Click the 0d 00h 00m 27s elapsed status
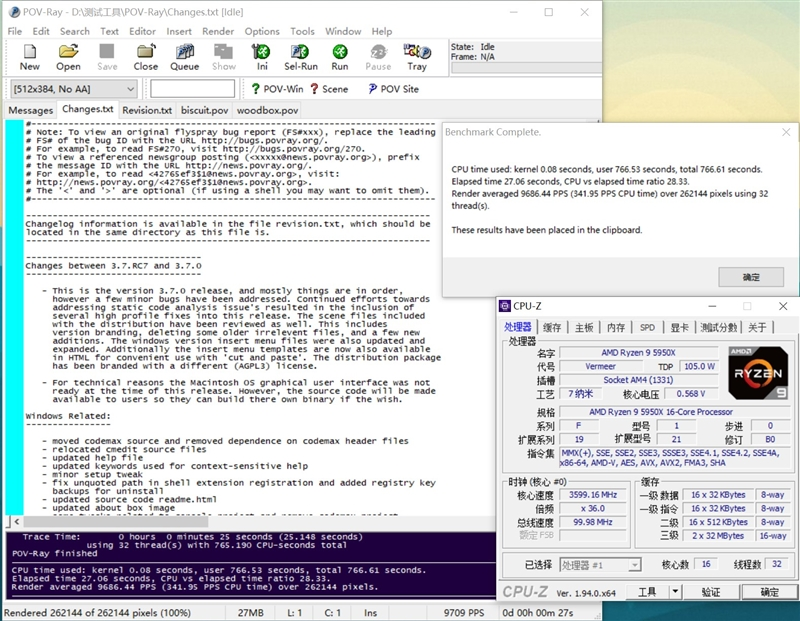Viewport: 800px width, 621px height. tap(538, 612)
